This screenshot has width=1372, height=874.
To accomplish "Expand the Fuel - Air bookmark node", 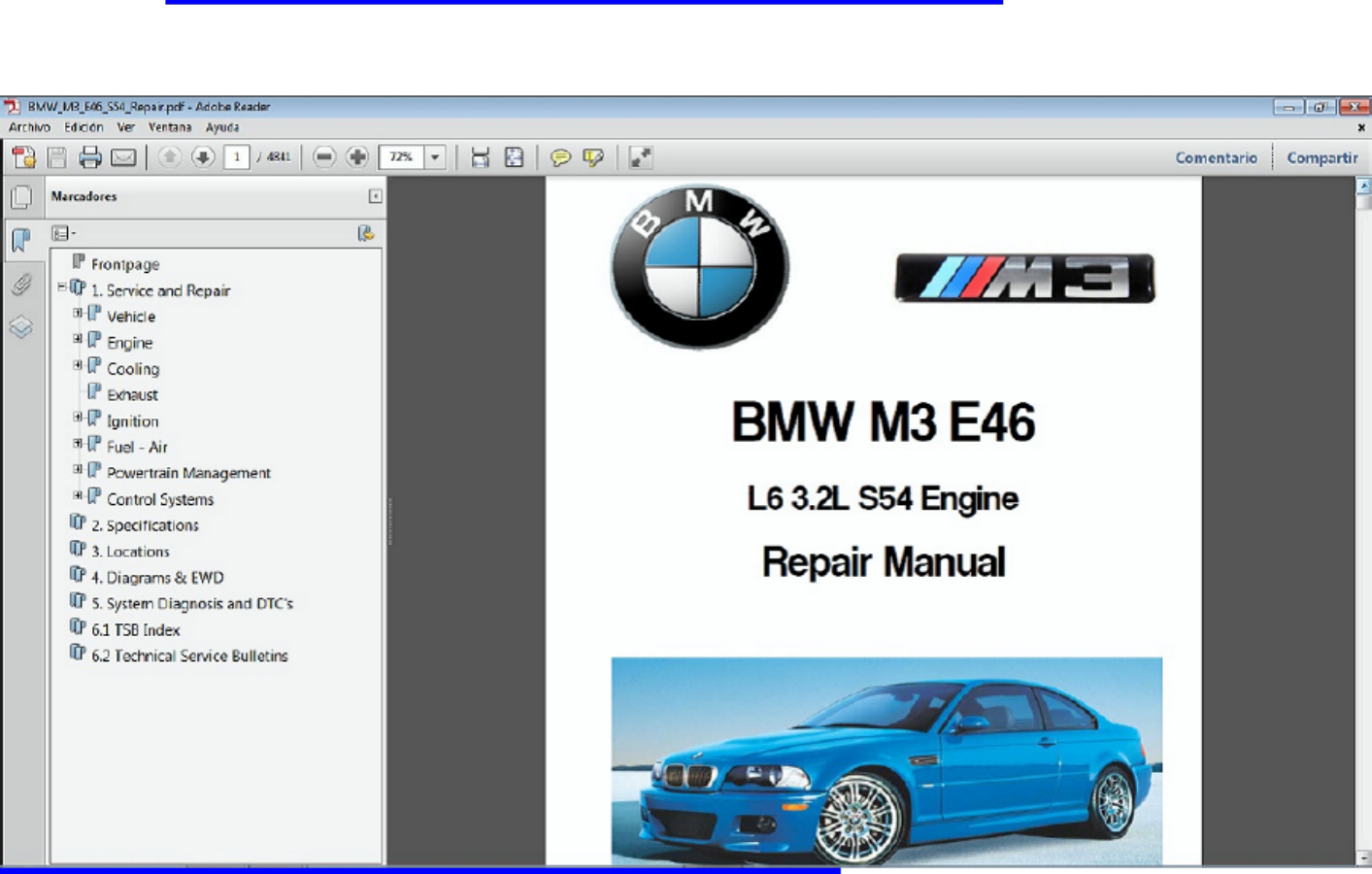I will 78,444.
